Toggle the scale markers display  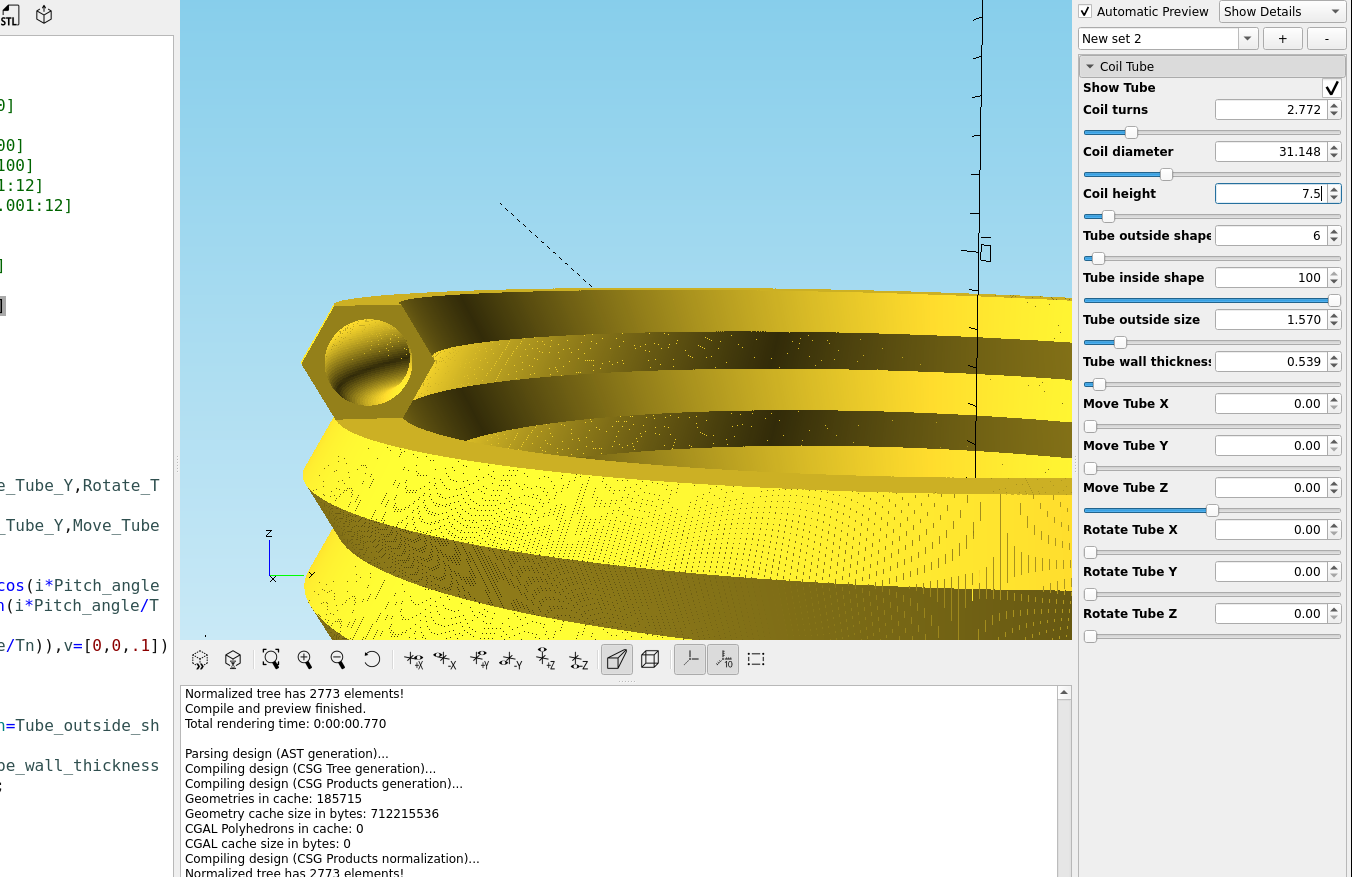click(x=723, y=659)
